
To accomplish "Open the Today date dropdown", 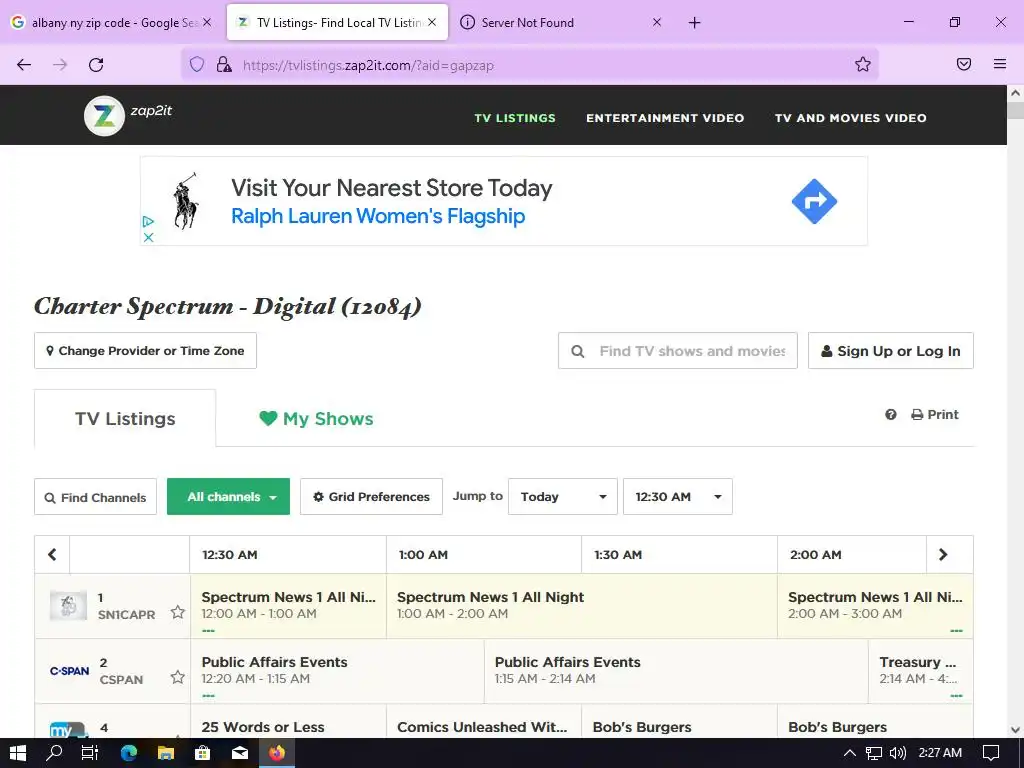I will (563, 497).
